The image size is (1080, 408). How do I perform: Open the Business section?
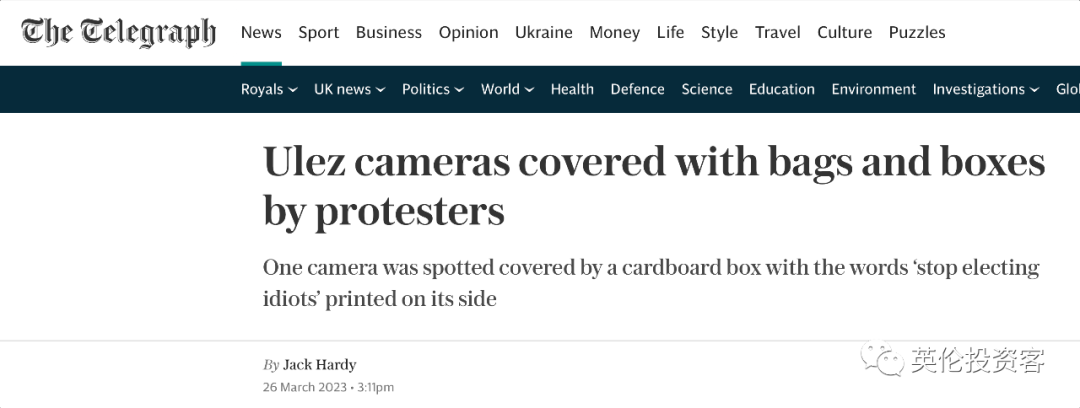coord(388,32)
